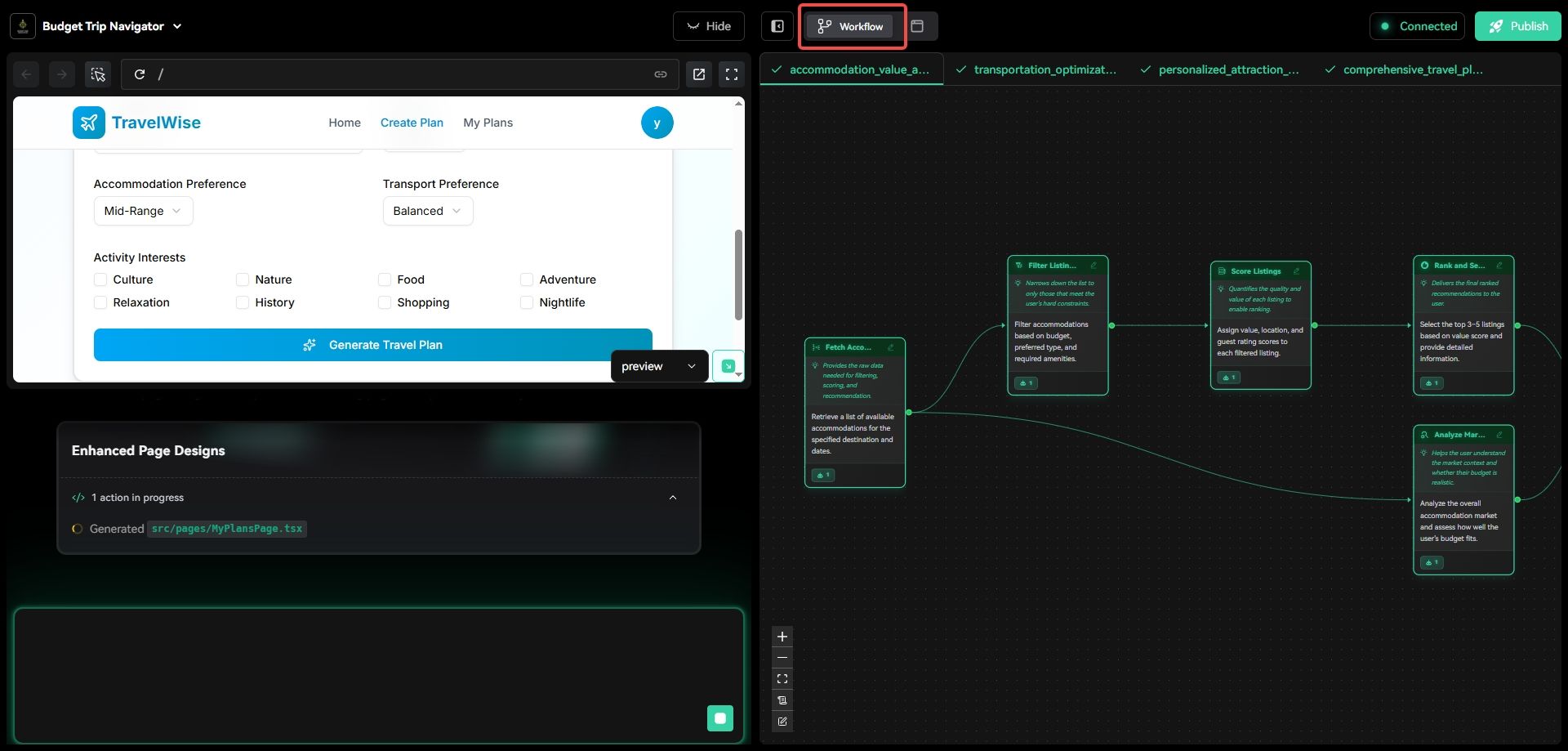Click the Generate Travel Plan button
Image resolution: width=1568 pixels, height=751 pixels.
tap(372, 345)
